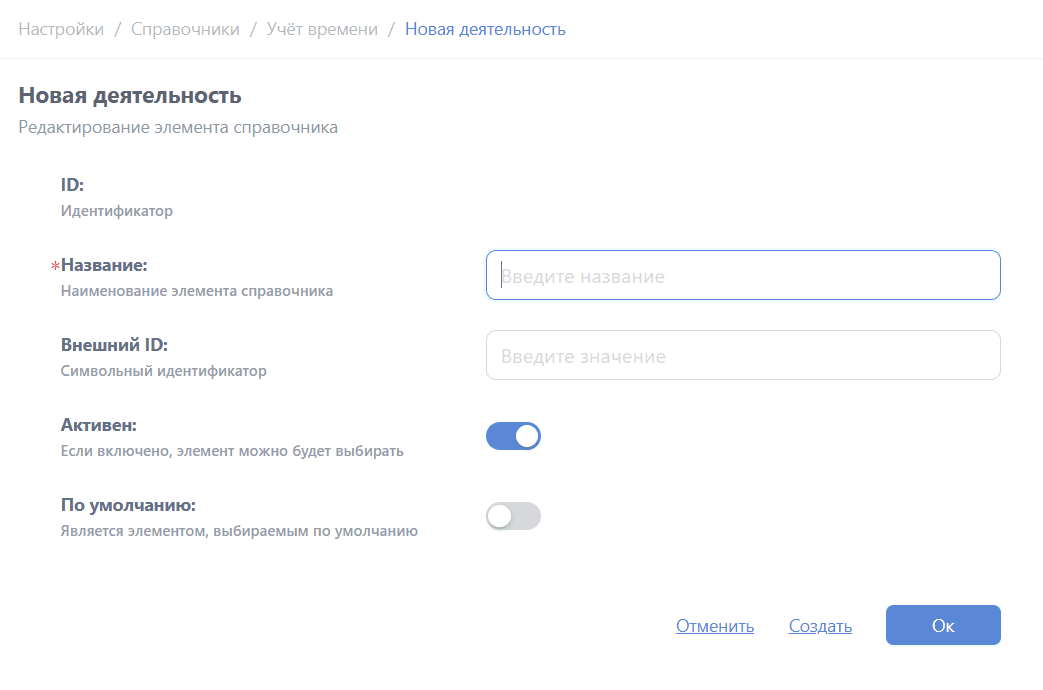This screenshot has width=1043, height=690.
Task: Click the red required asterisk marker
Action: click(x=55, y=266)
